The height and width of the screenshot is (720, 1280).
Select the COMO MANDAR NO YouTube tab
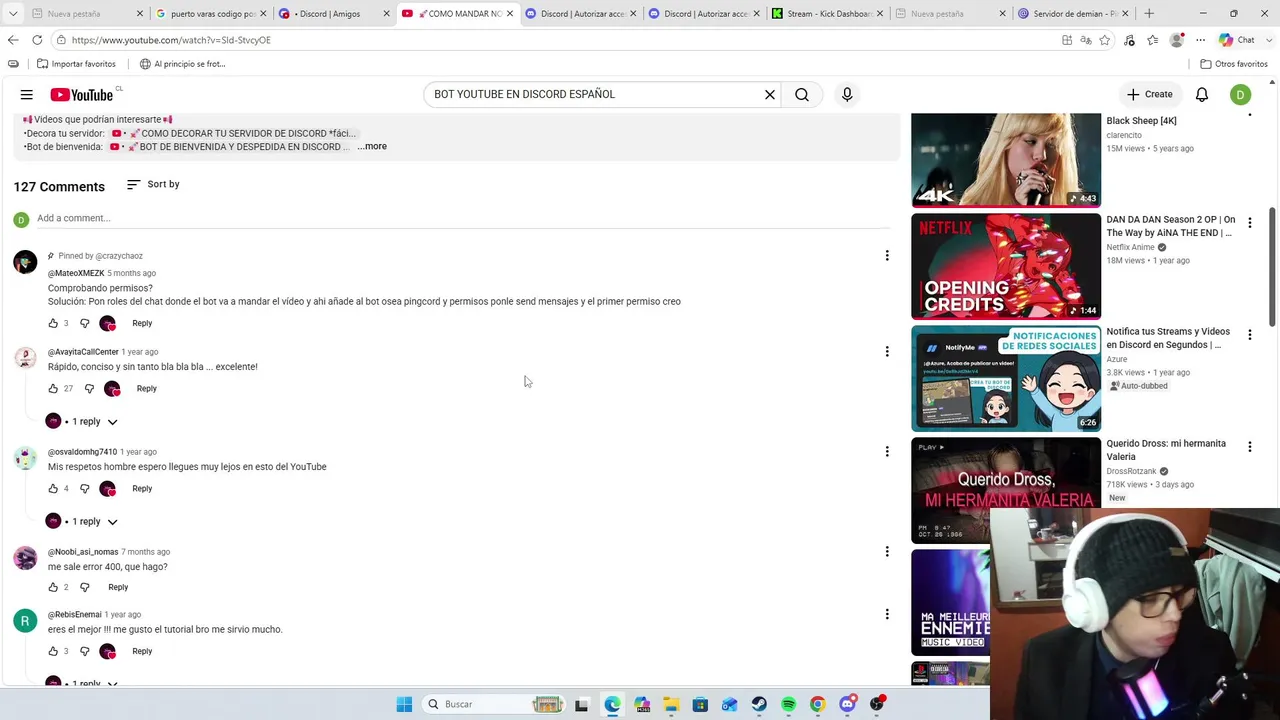[x=458, y=14]
